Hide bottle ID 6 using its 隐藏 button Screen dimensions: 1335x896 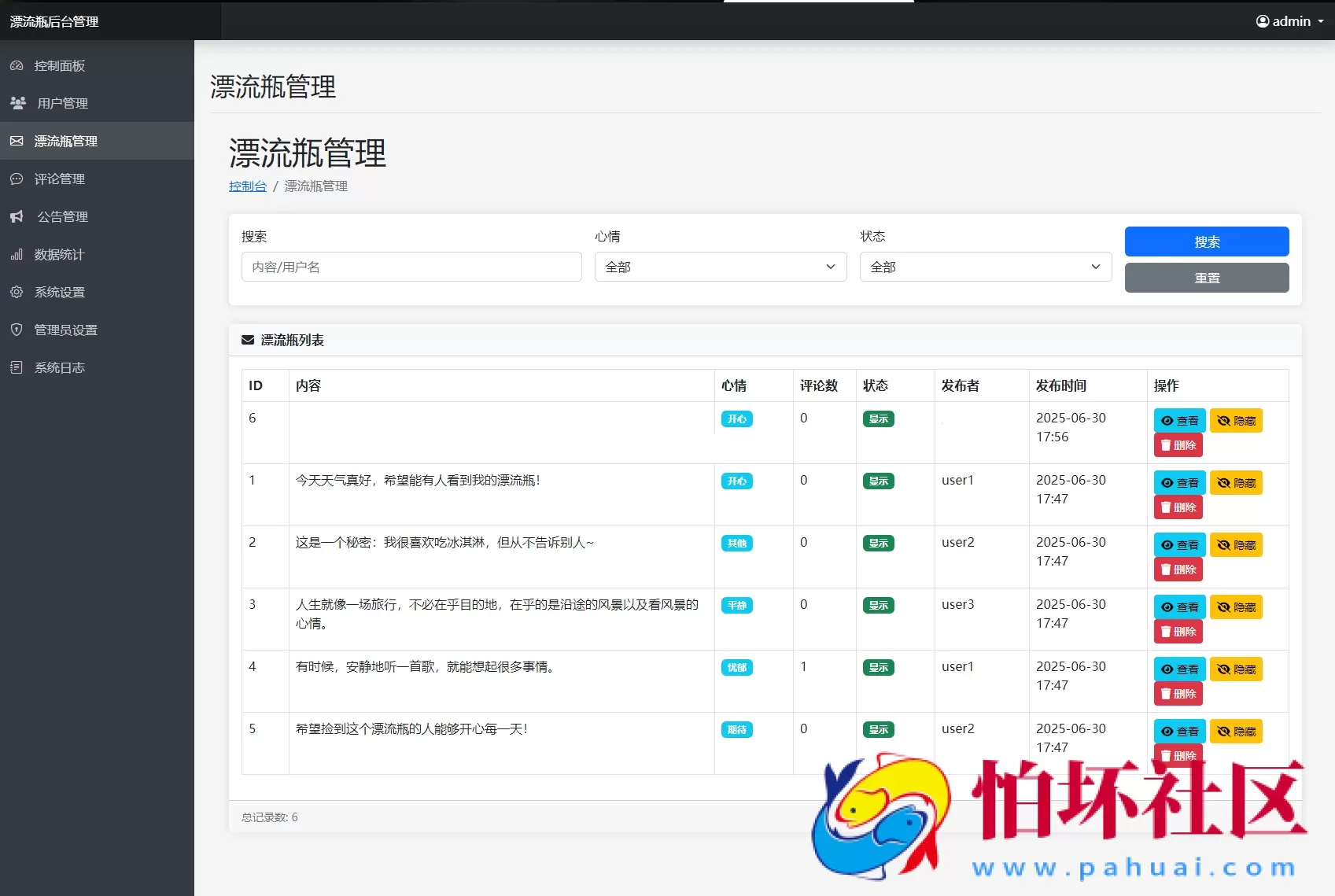point(1236,420)
